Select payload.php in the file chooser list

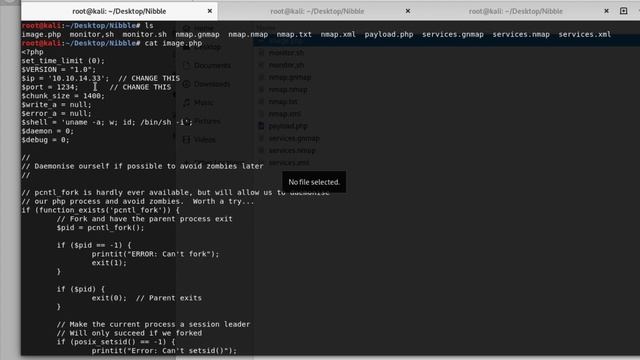pos(288,126)
